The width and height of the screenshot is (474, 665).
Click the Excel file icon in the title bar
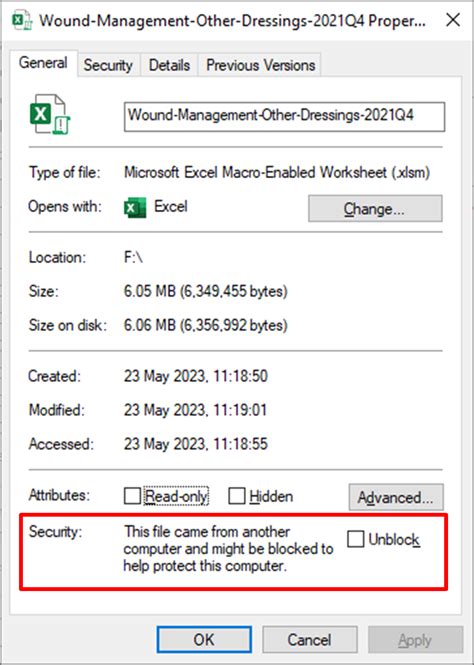pyautogui.click(x=22, y=20)
